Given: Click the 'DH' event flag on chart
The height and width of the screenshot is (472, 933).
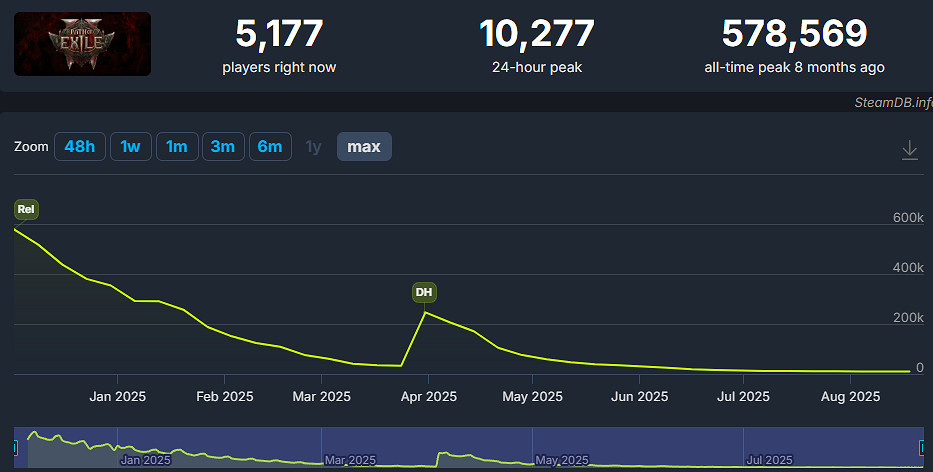Looking at the screenshot, I should click(424, 292).
